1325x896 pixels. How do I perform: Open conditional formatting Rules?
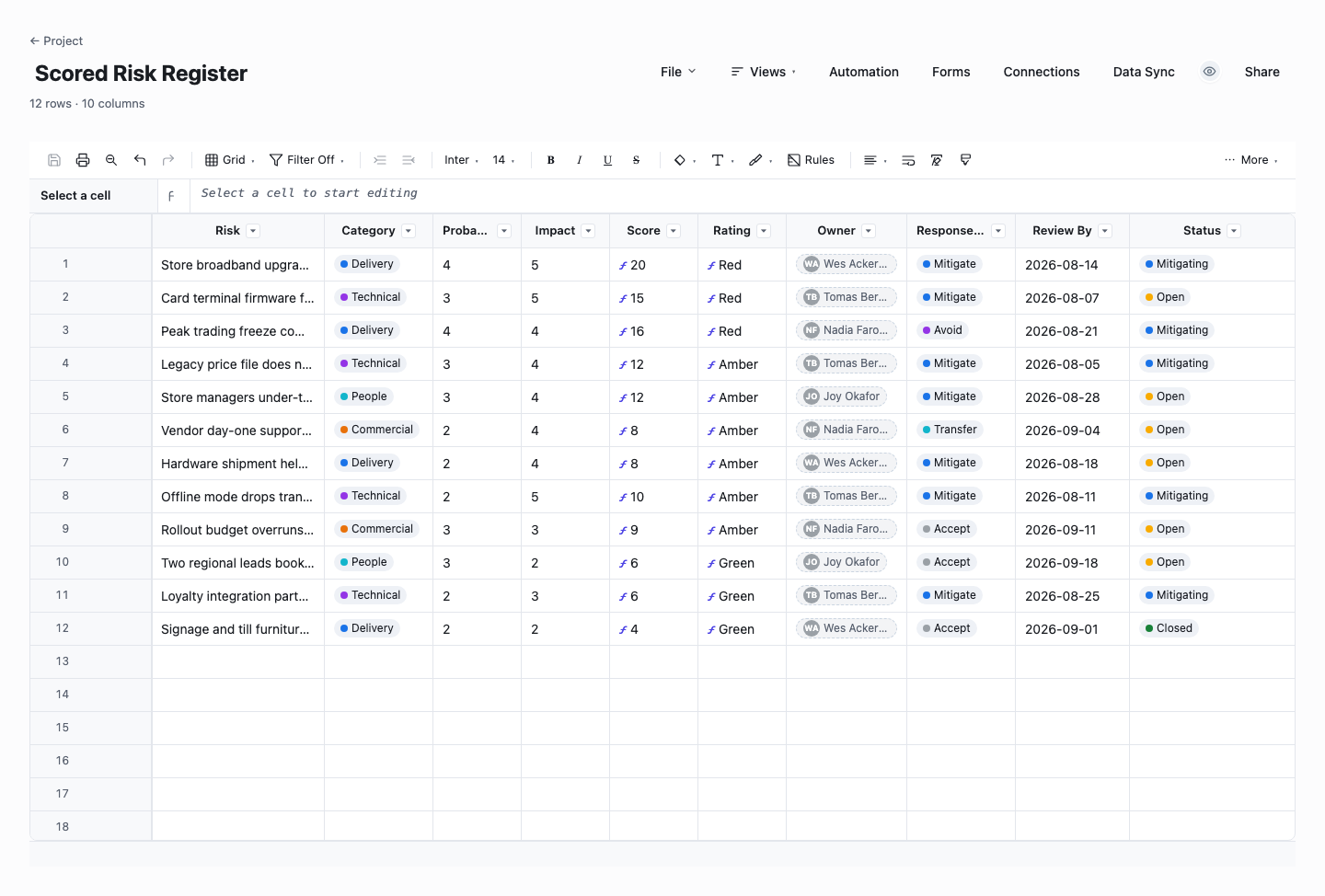coord(812,160)
